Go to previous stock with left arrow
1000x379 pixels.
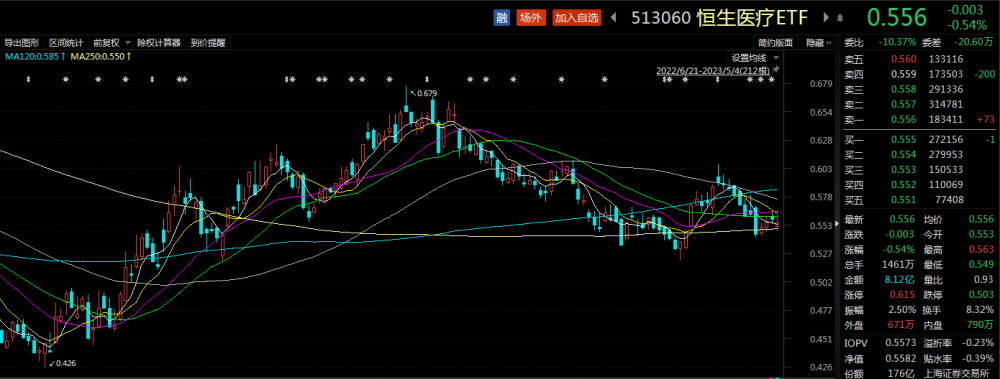coord(614,18)
